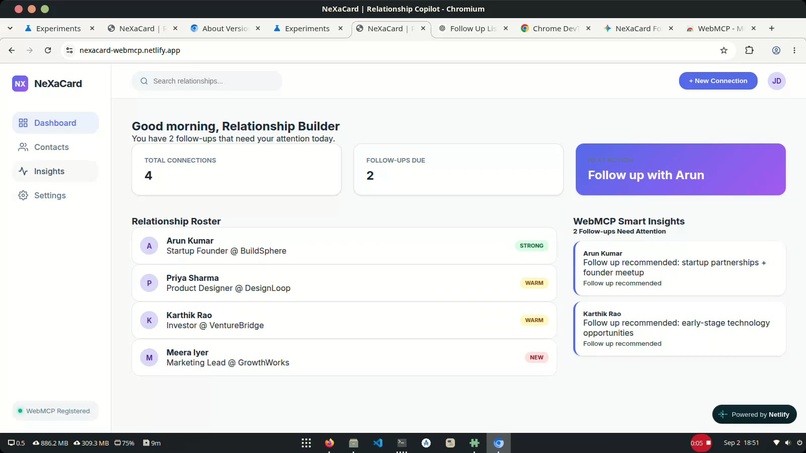Click Priya Sharma's P avatar
This screenshot has height=453, width=806.
tap(149, 283)
